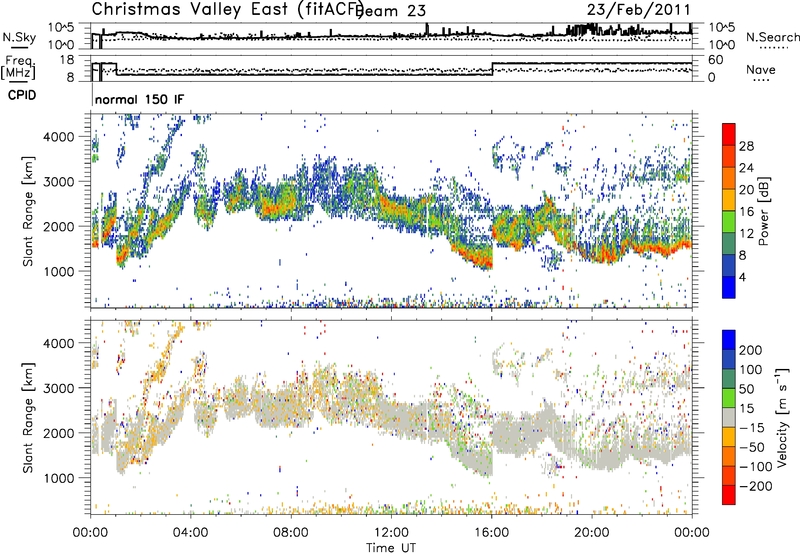Click the grey band of the velocity color bar
800x554 pixels.
click(729, 418)
